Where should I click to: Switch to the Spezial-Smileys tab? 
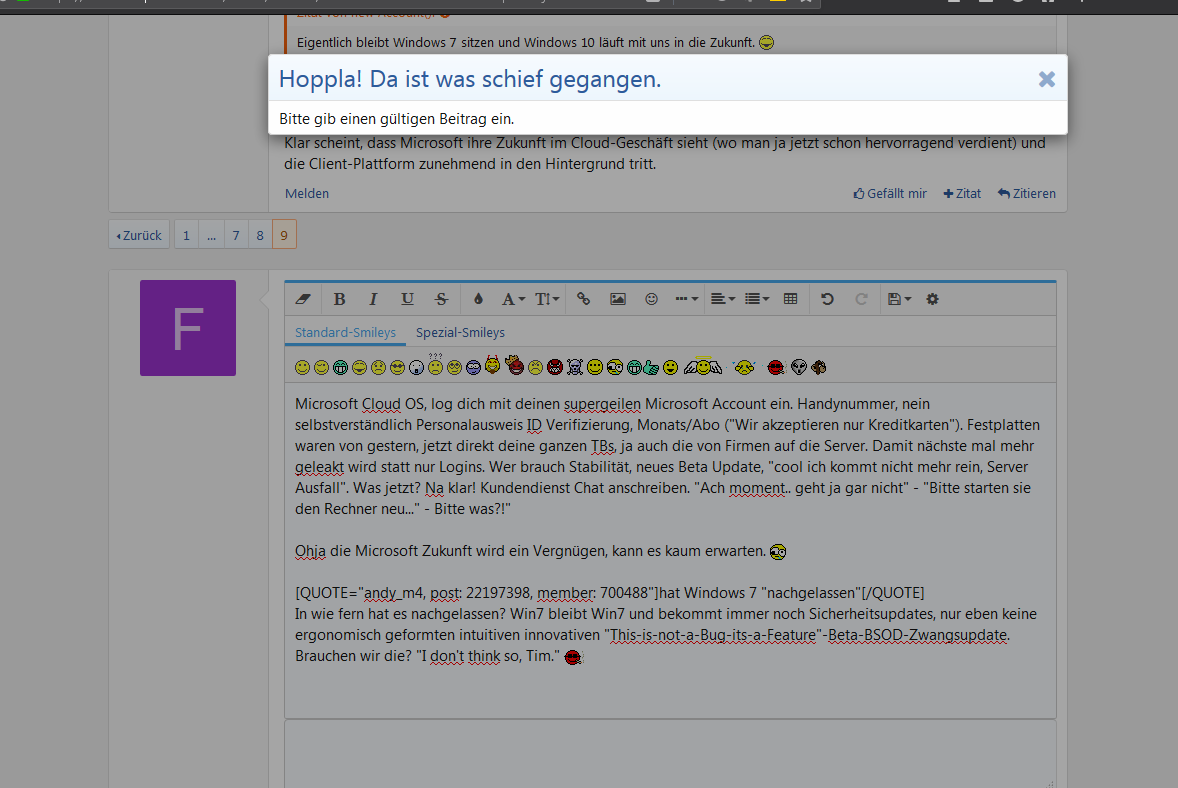click(461, 332)
